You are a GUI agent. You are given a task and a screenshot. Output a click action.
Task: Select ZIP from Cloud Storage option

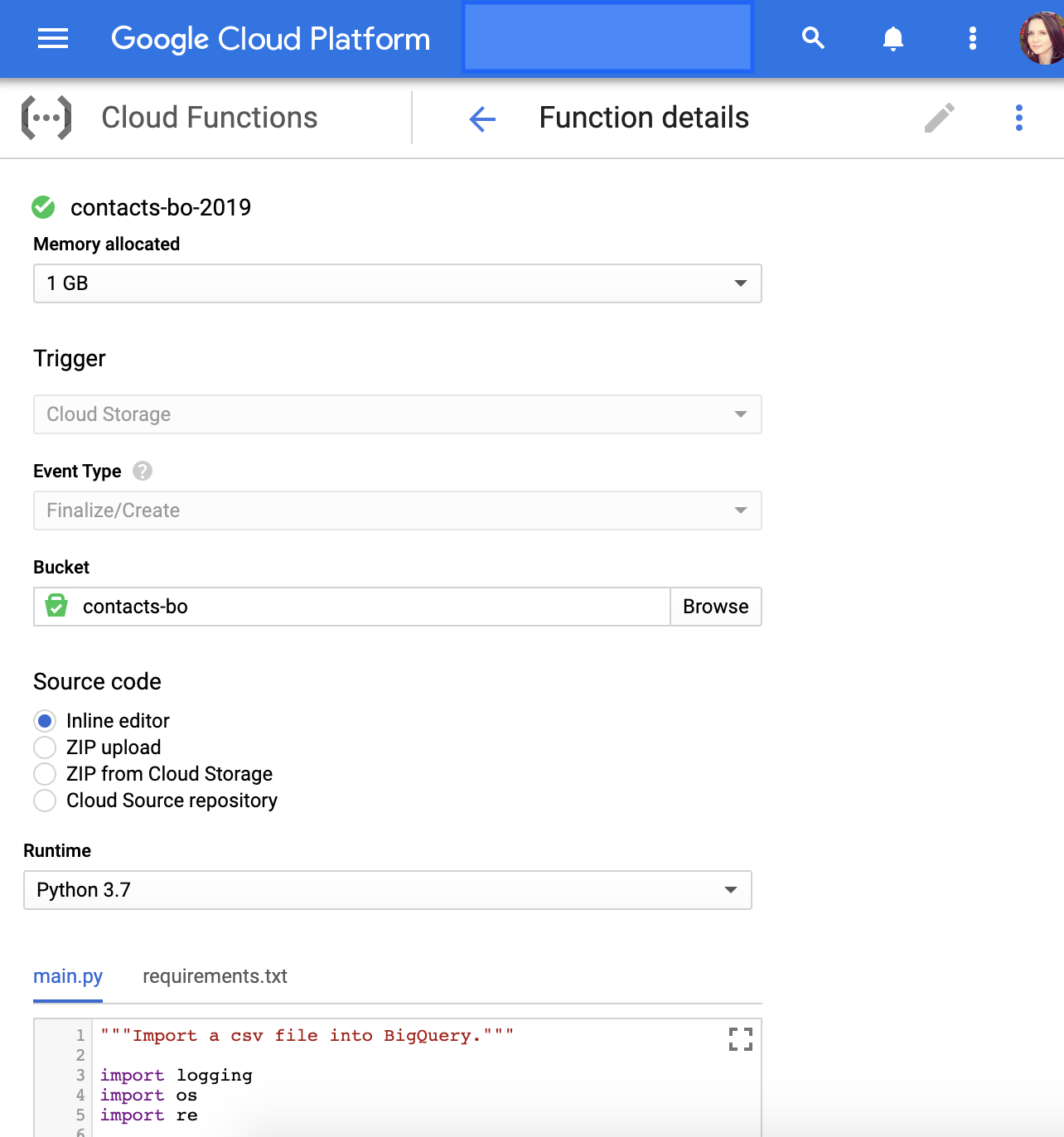pos(45,774)
